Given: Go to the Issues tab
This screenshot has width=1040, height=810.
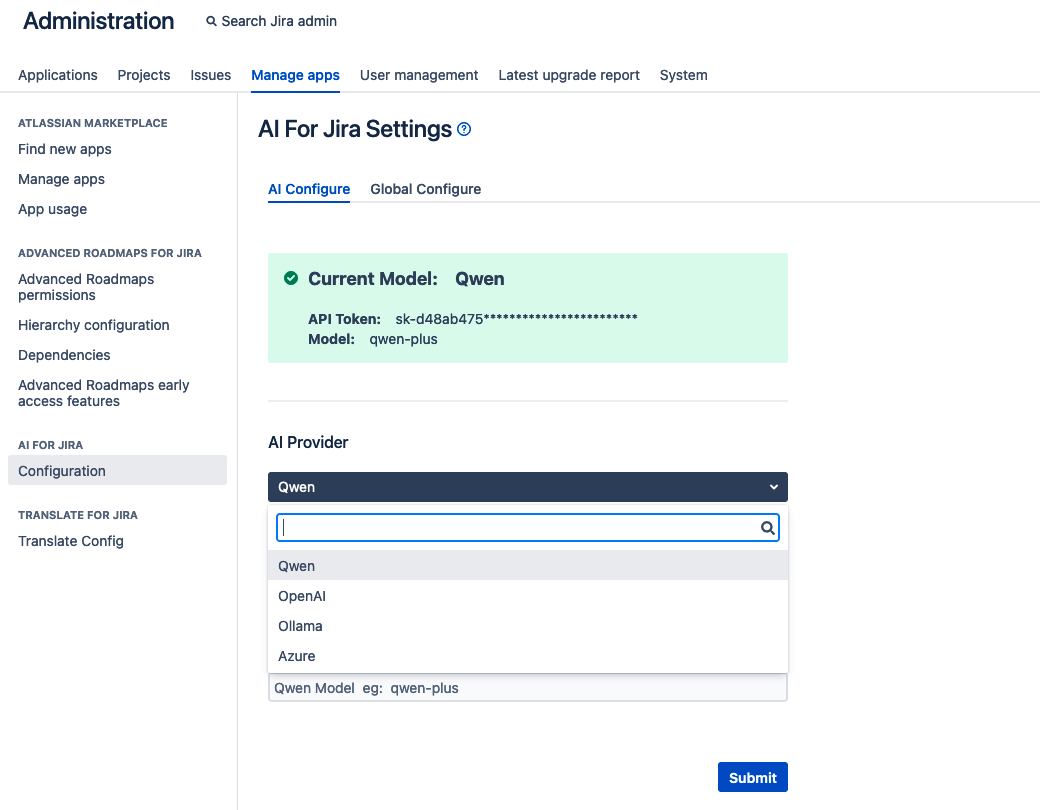Looking at the screenshot, I should click(210, 75).
